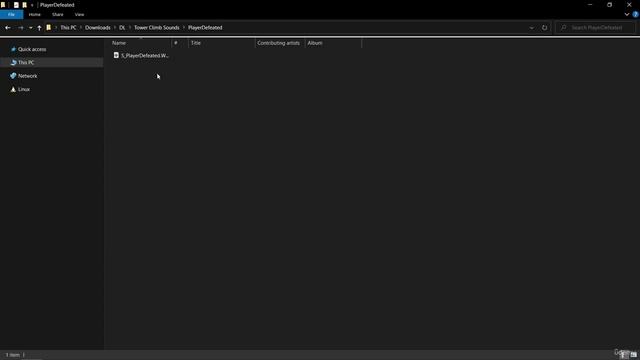Select Linux in navigation pane
This screenshot has width=640, height=360.
tap(24, 89)
